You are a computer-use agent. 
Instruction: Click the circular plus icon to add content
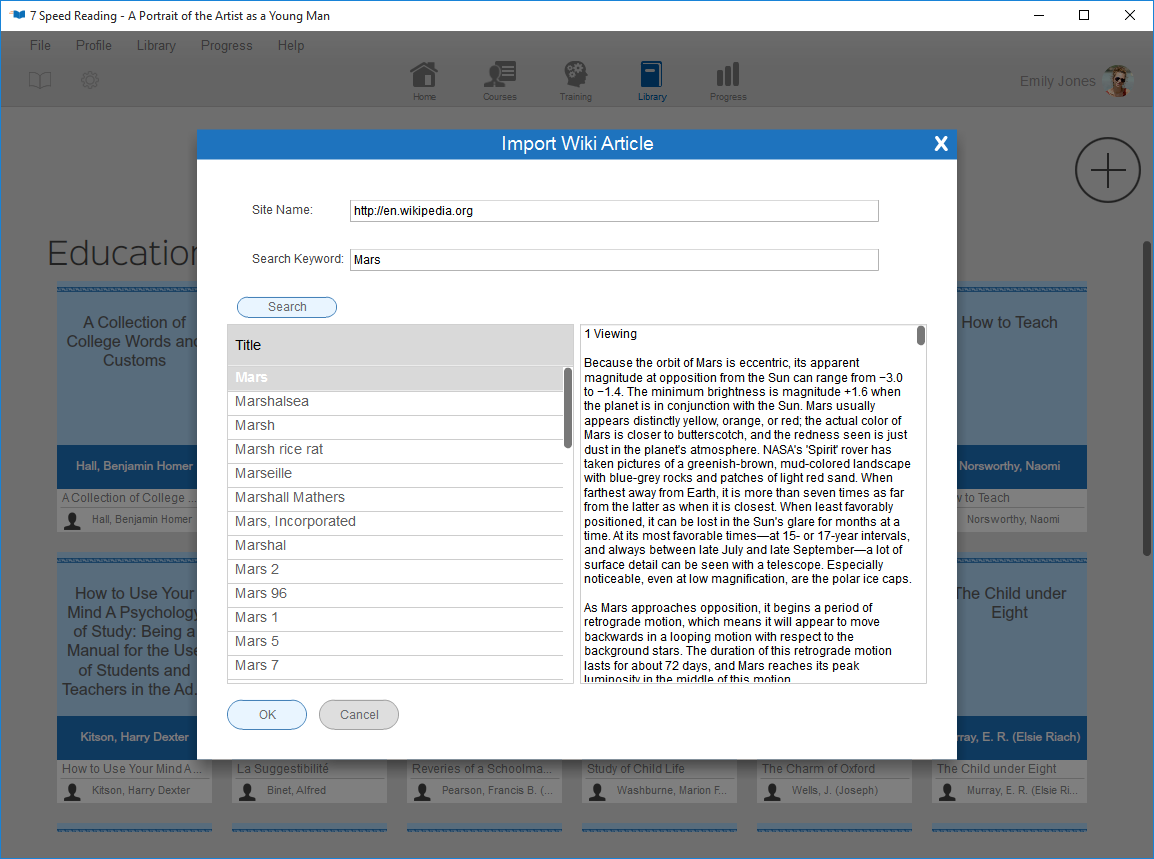(1108, 170)
